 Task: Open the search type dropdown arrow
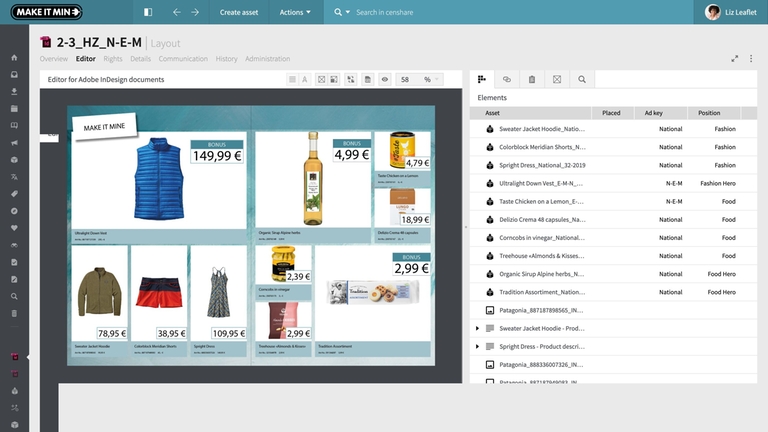click(x=348, y=12)
